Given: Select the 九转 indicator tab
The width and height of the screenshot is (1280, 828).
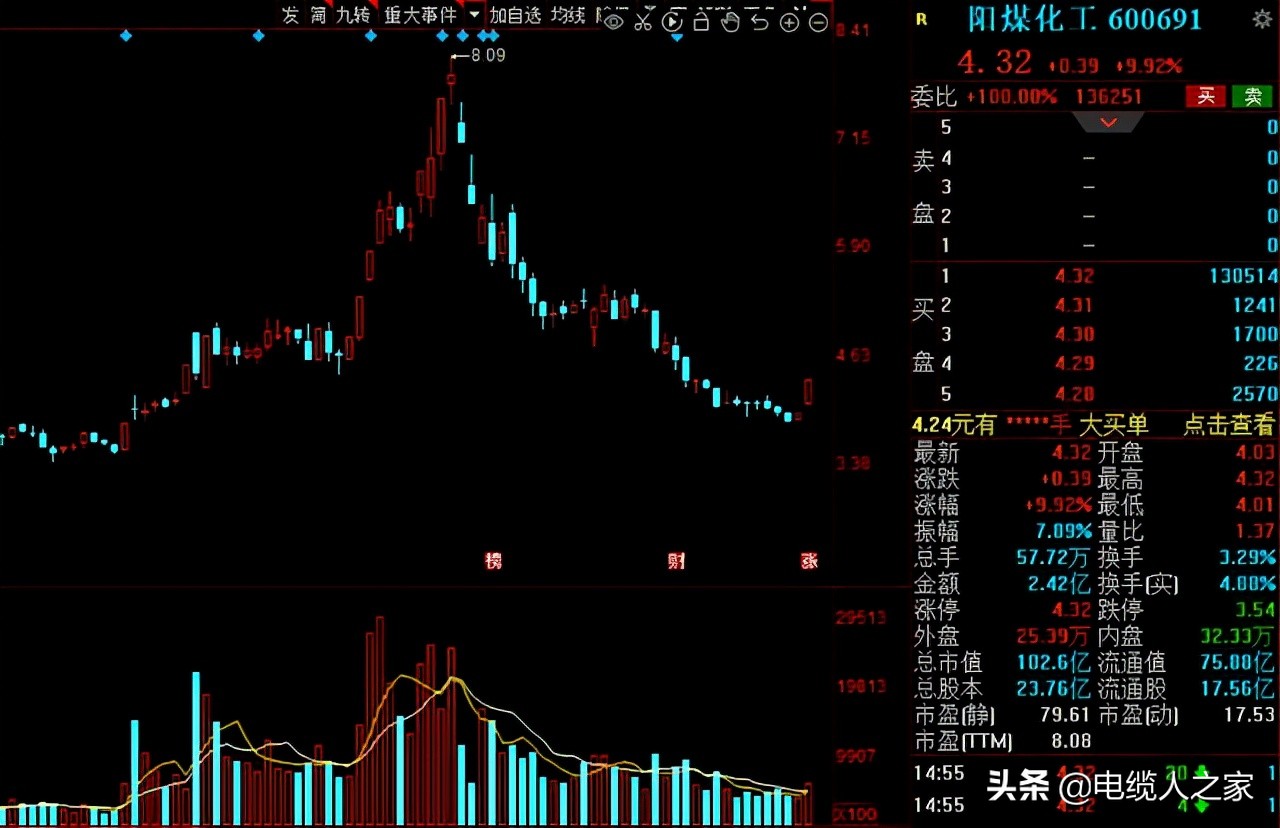Looking at the screenshot, I should click(353, 15).
